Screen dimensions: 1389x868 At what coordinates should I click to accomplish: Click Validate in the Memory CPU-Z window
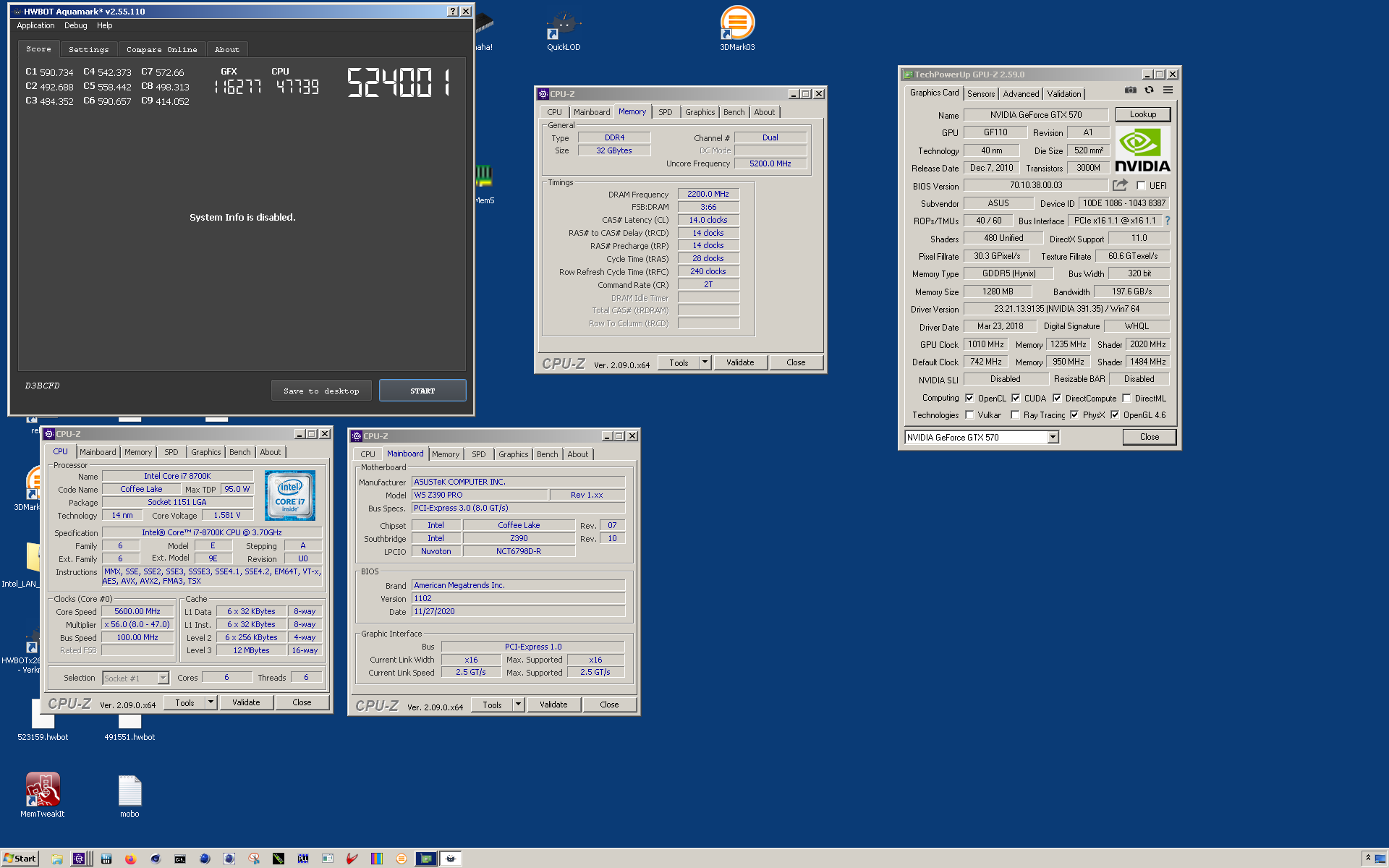pyautogui.click(x=740, y=362)
